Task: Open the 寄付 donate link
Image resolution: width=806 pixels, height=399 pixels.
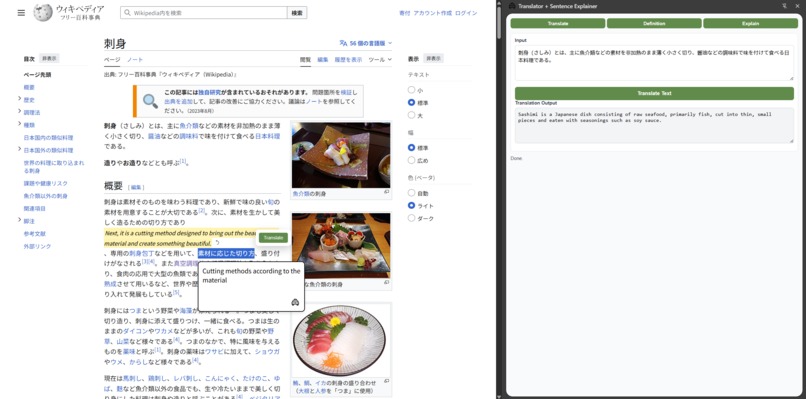Action: pyautogui.click(x=405, y=13)
